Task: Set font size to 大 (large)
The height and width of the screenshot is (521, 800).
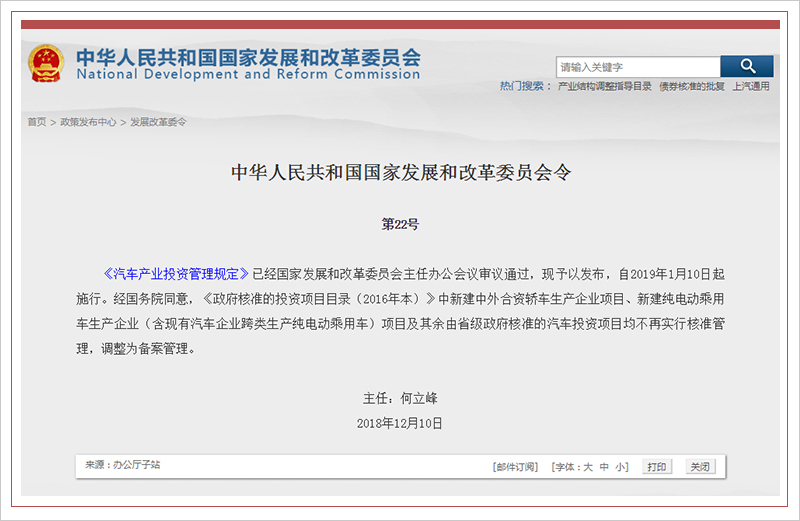Action: tap(589, 467)
